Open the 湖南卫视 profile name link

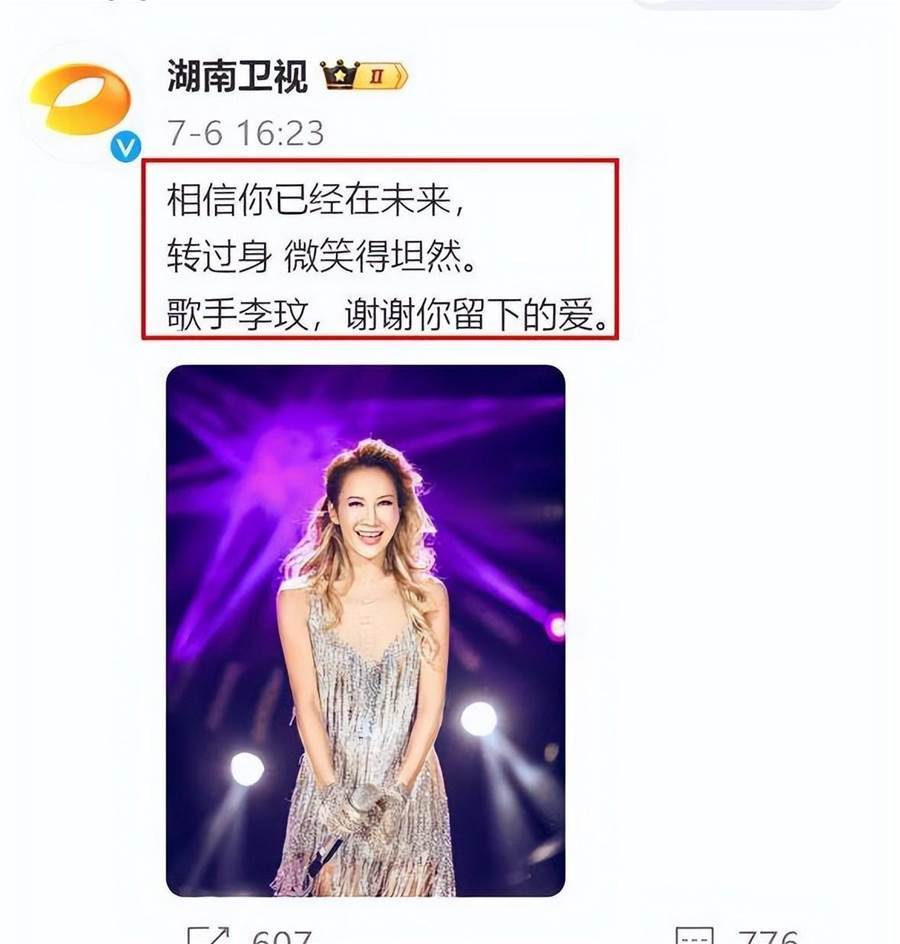pos(237,76)
